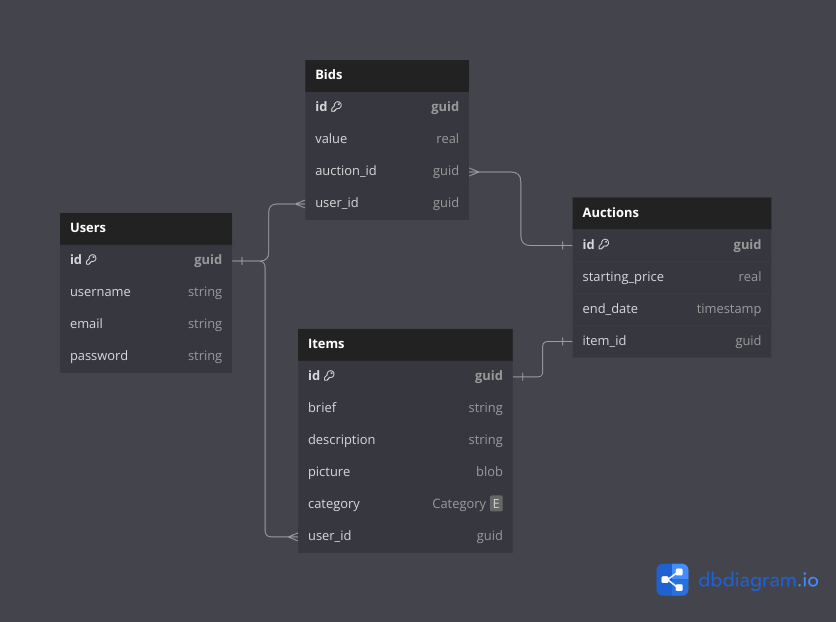
Task: Click the dbdiagram.io share logo icon
Action: [x=672, y=580]
